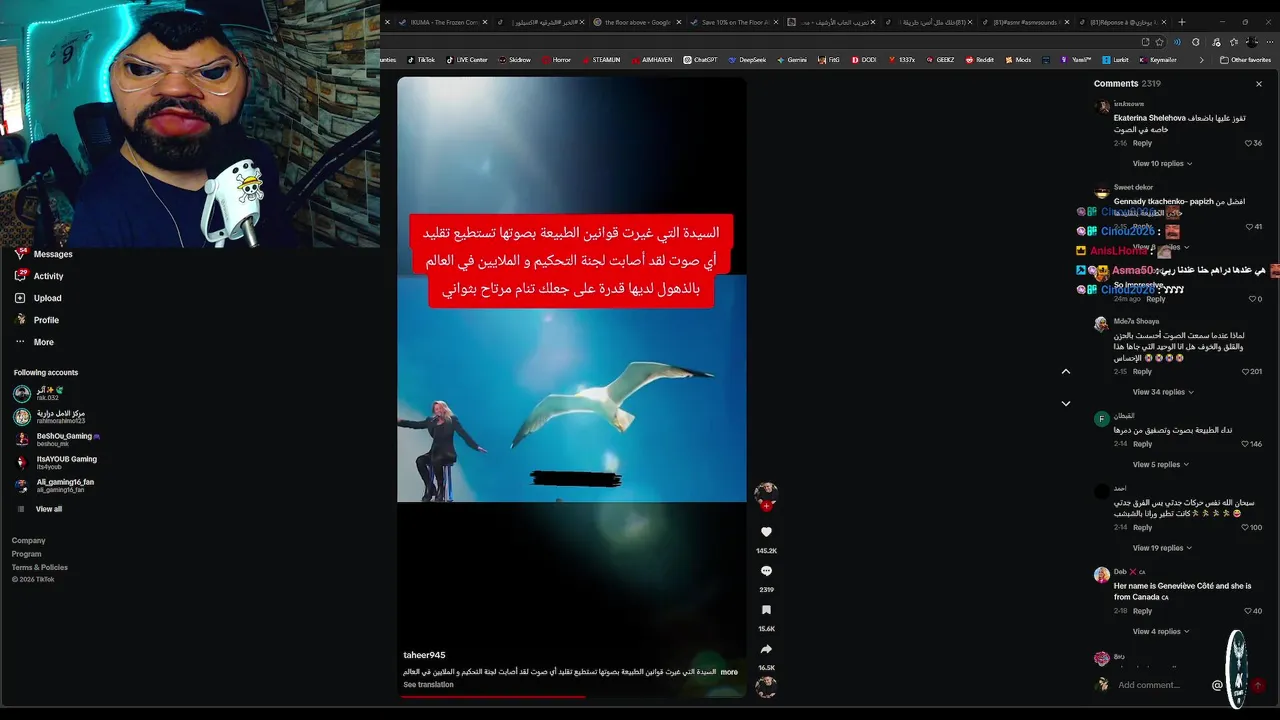The image size is (1280, 720).
Task: Go to next video with down chevron
Action: click(1066, 404)
